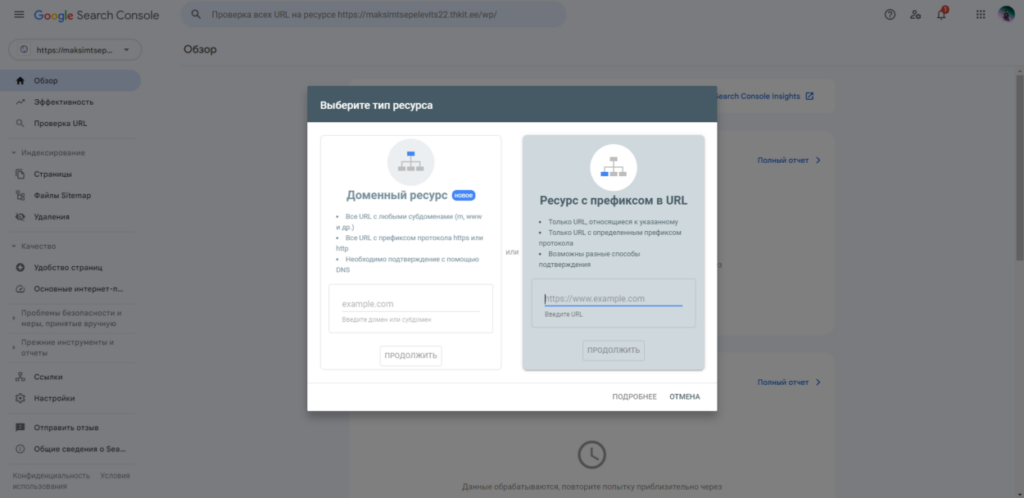1024x498 pixels.
Task: Click the Ресурс с префиксом в URL heading
Action: tap(613, 200)
